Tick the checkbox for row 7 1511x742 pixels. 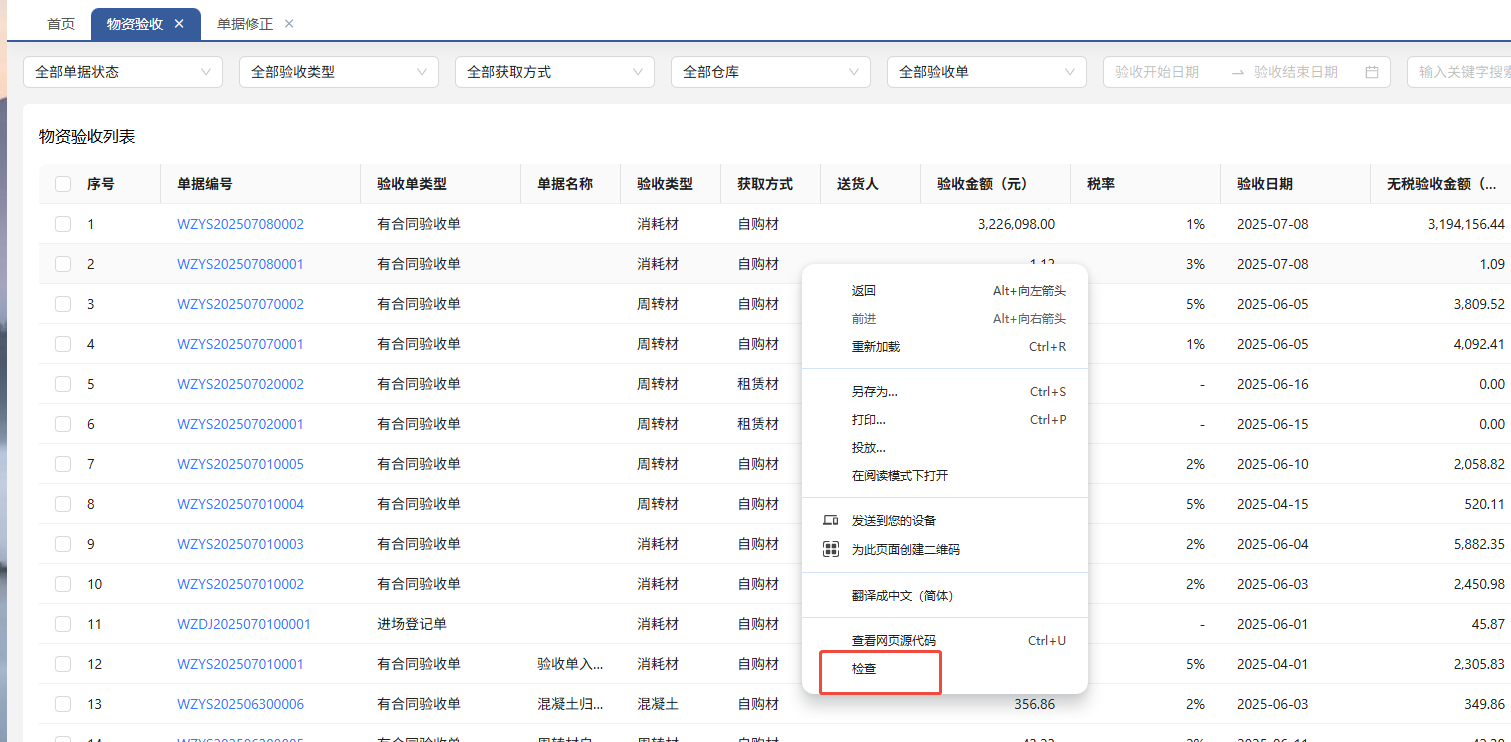[x=63, y=464]
